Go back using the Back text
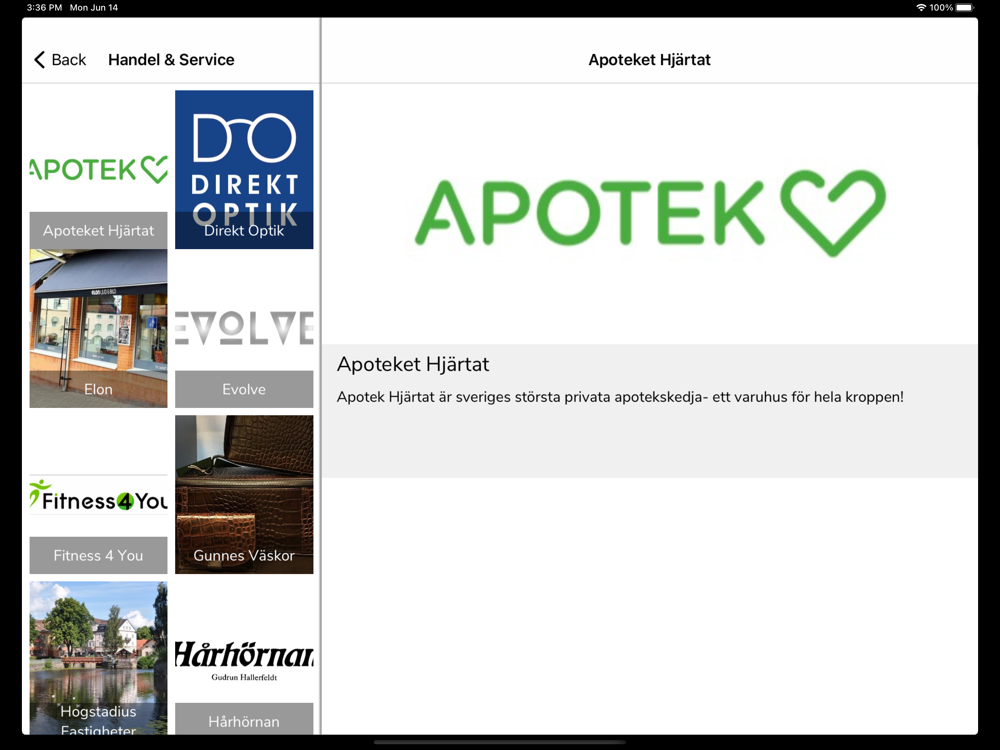This screenshot has height=750, width=1000. point(68,60)
